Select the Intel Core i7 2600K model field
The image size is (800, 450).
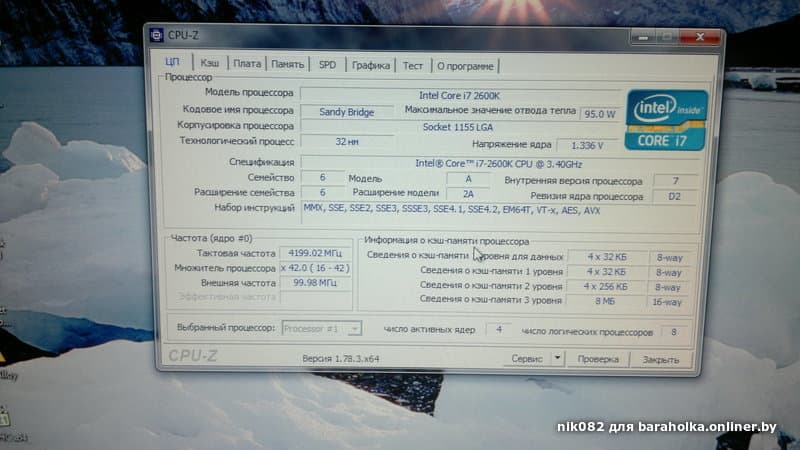459,95
